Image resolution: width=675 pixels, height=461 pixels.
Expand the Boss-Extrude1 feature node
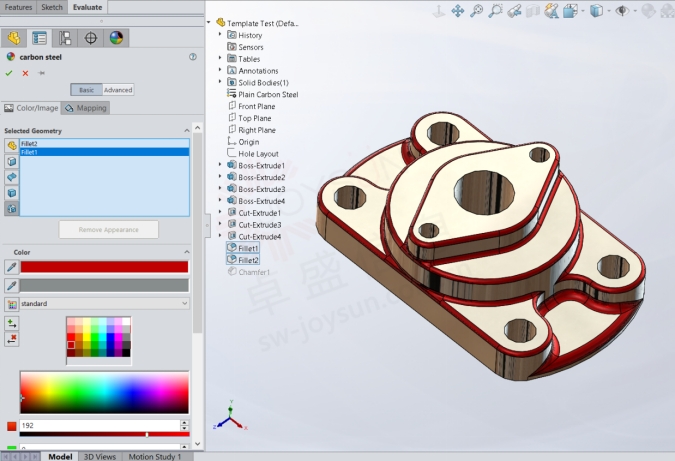click(x=220, y=165)
